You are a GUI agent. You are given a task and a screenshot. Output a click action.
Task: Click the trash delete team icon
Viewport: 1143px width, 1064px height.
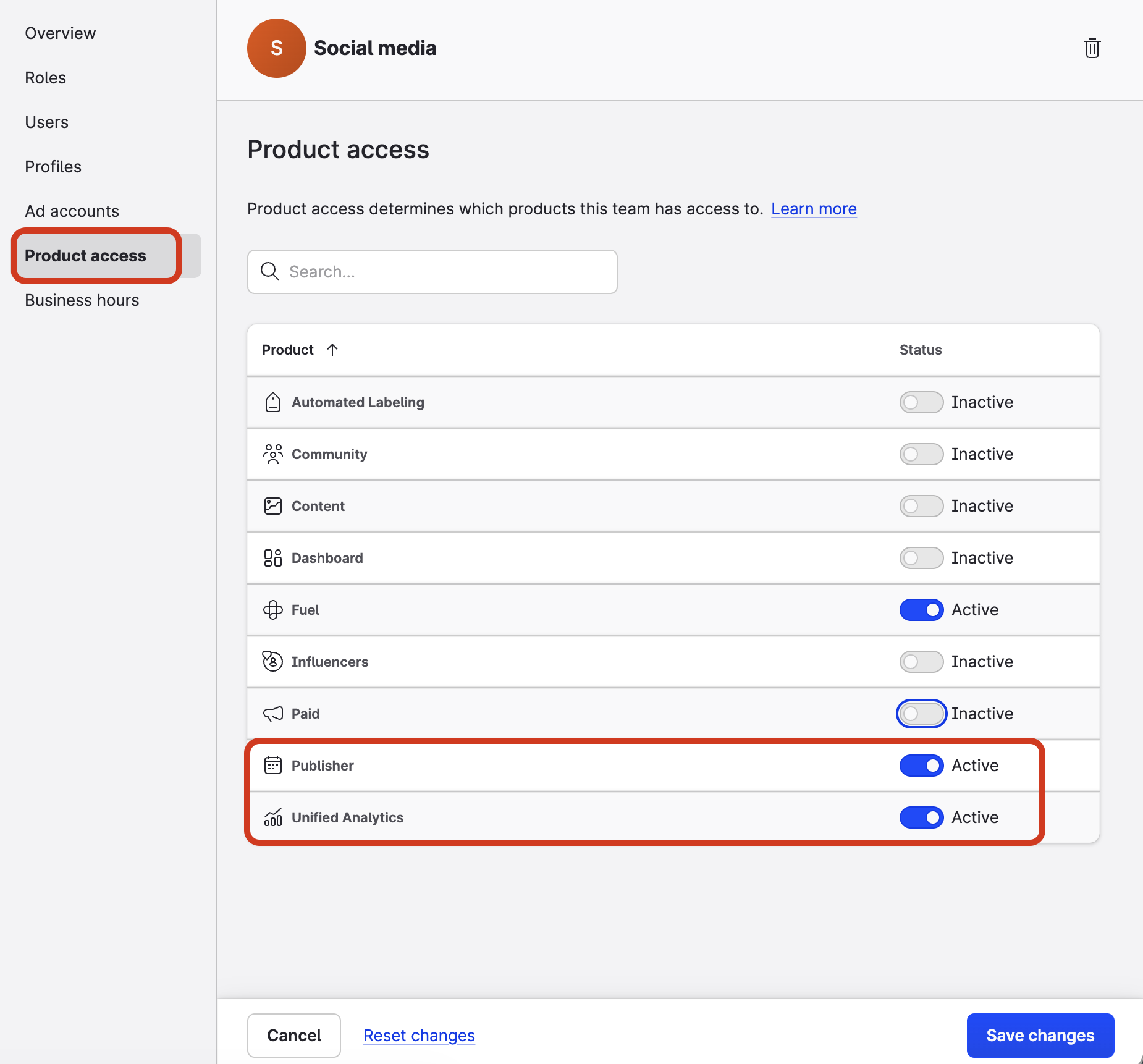pos(1092,48)
